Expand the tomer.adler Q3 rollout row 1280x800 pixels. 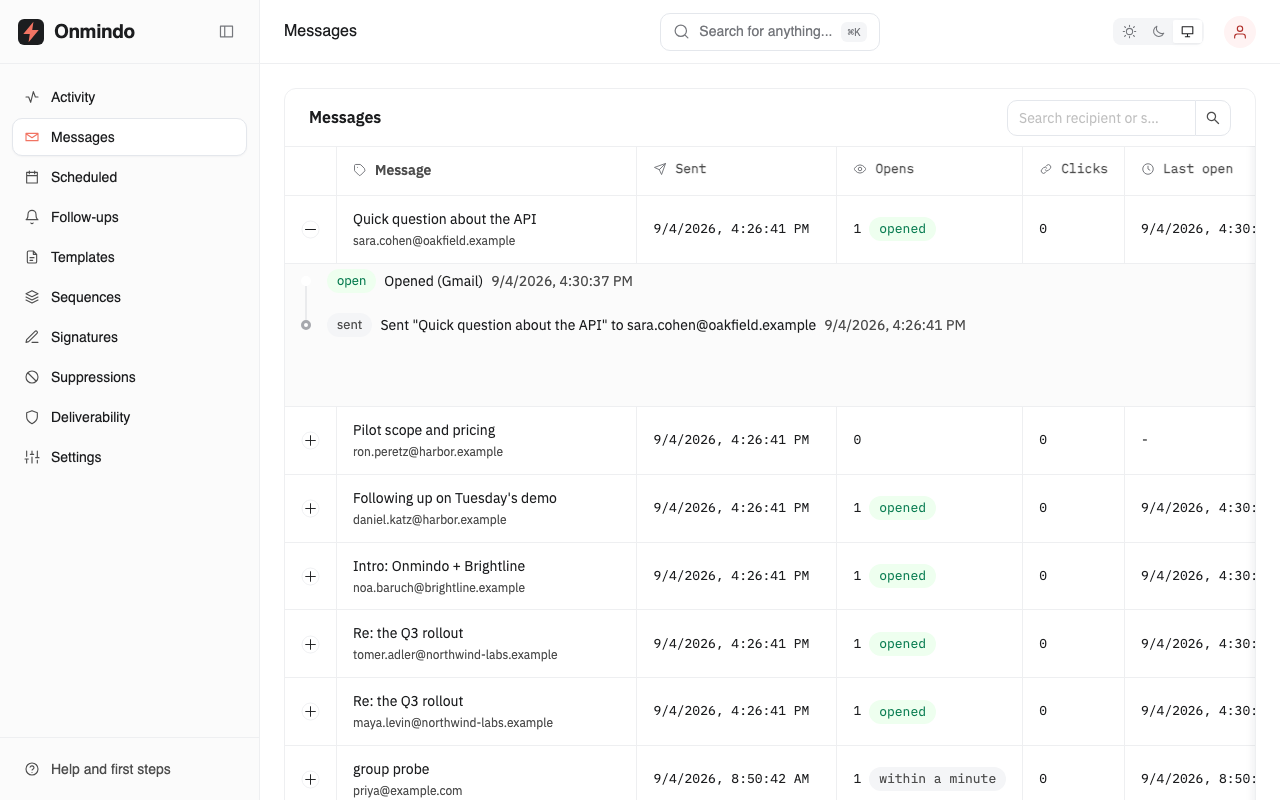point(310,644)
